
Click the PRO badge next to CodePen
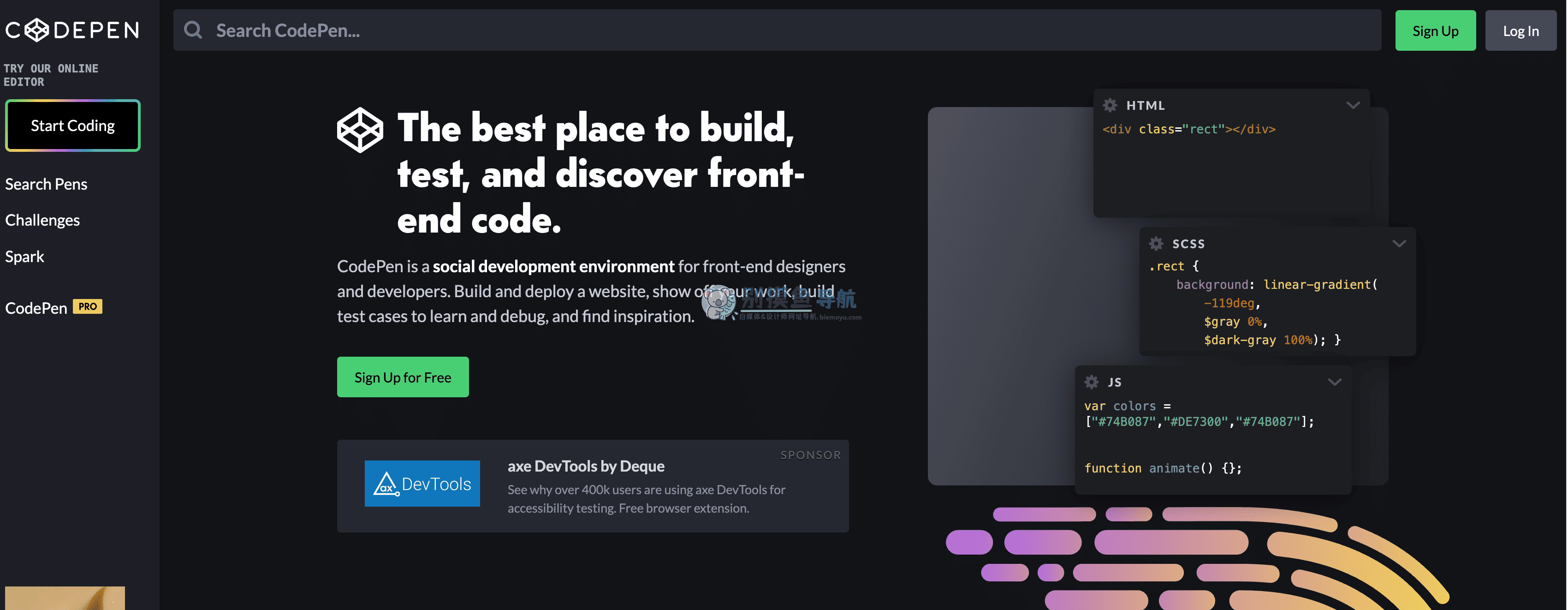coord(88,307)
